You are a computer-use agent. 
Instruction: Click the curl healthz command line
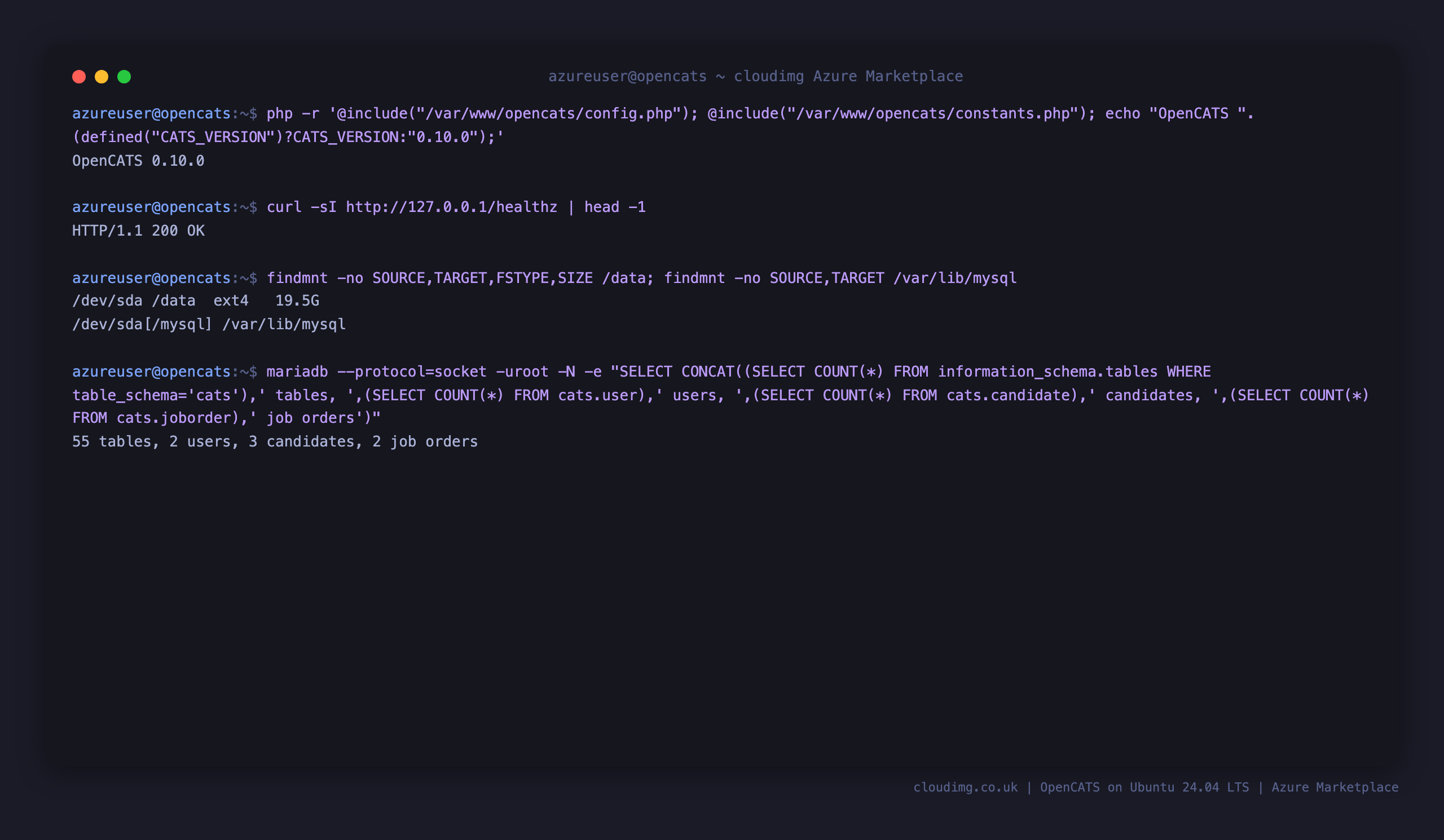pos(359,207)
